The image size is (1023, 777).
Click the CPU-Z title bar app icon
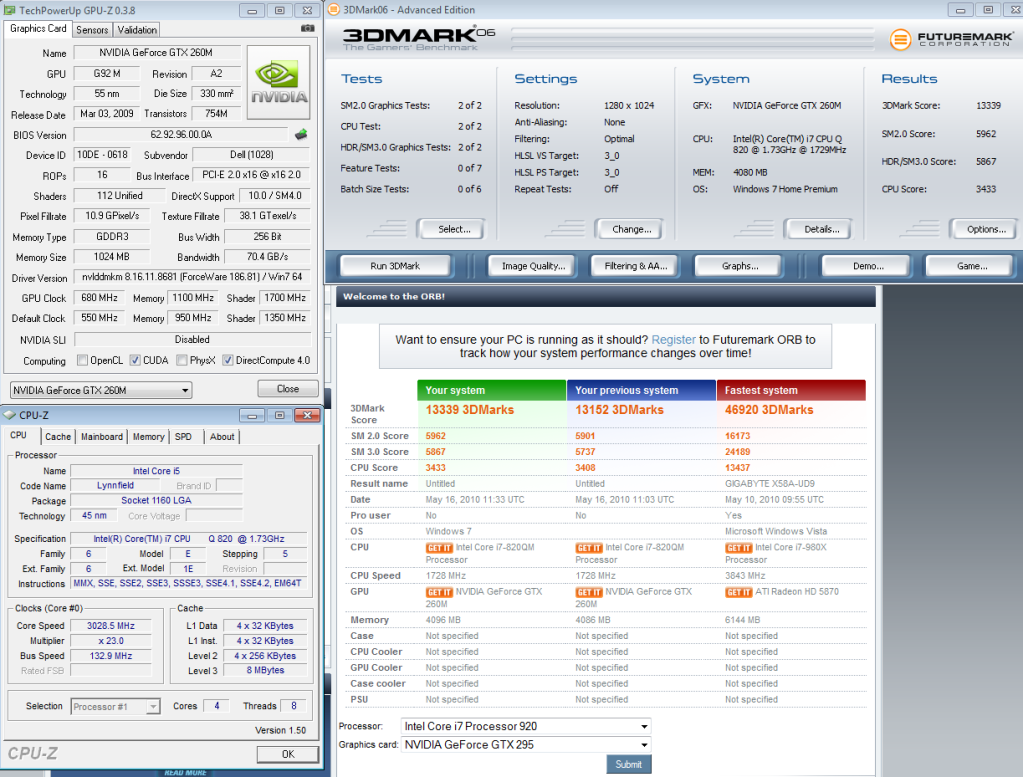pos(10,415)
